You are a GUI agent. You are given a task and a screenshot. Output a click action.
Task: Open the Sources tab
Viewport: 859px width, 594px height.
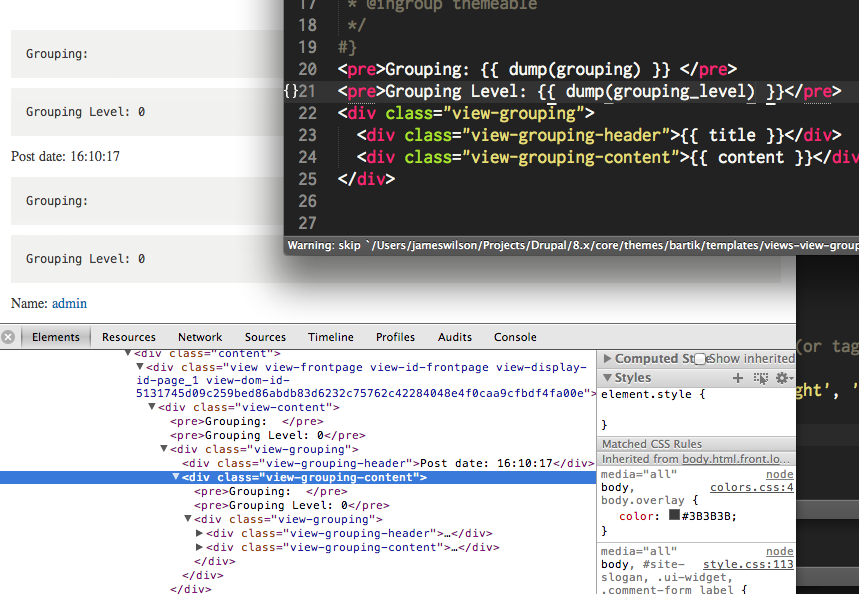[x=265, y=337]
